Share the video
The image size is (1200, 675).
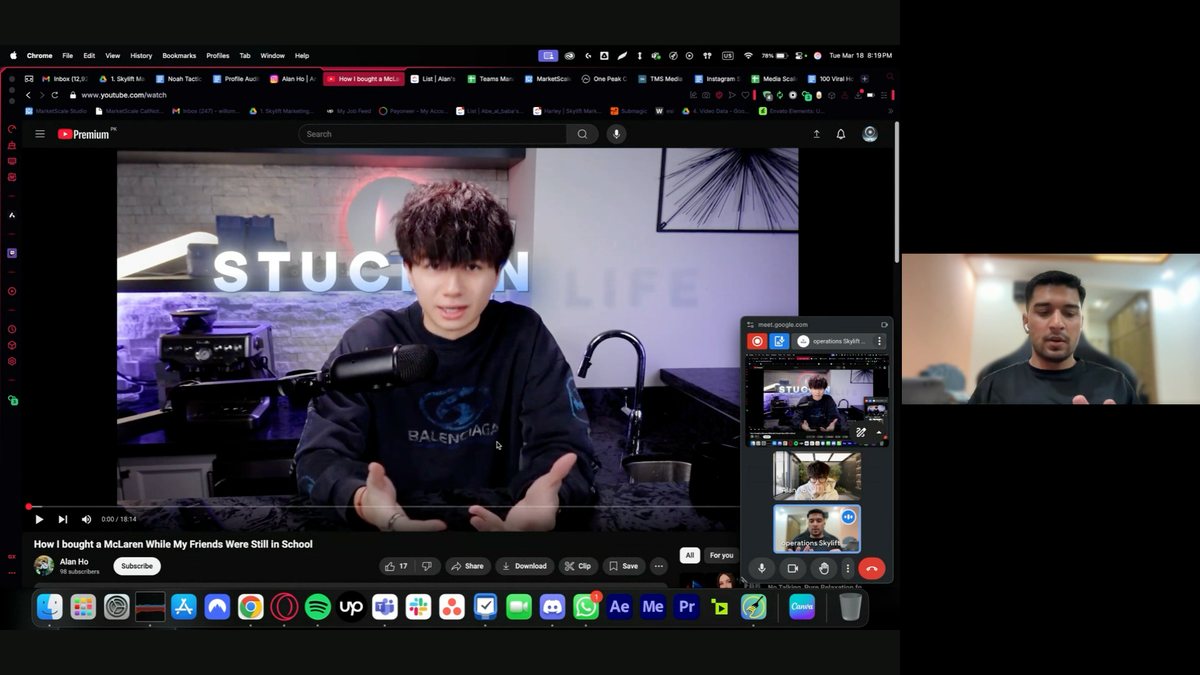point(467,566)
